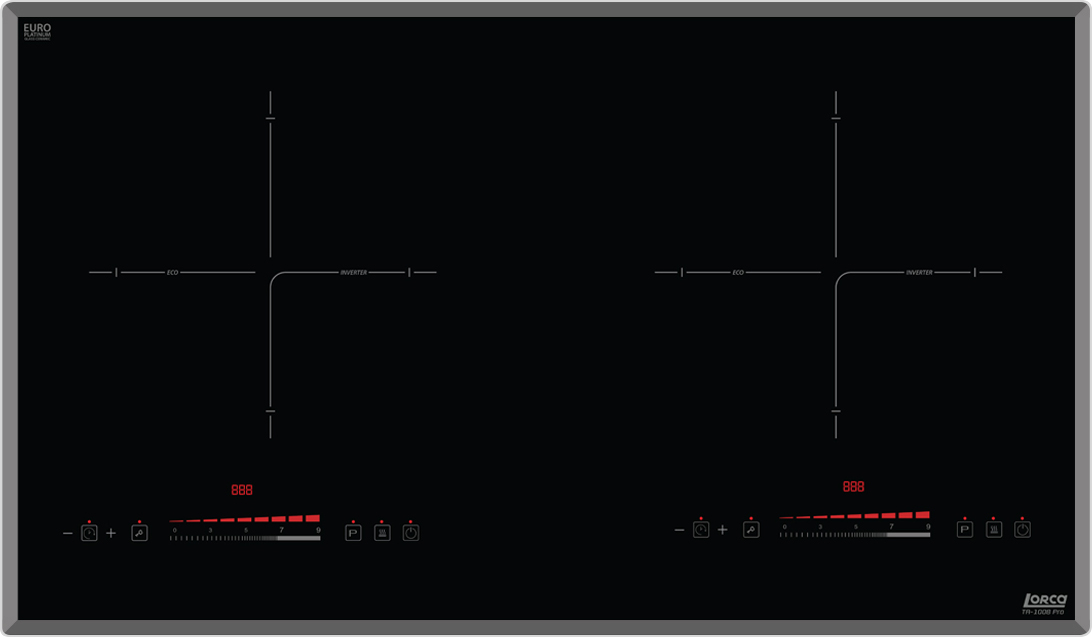Tap the right zone timer icon

coord(701,530)
